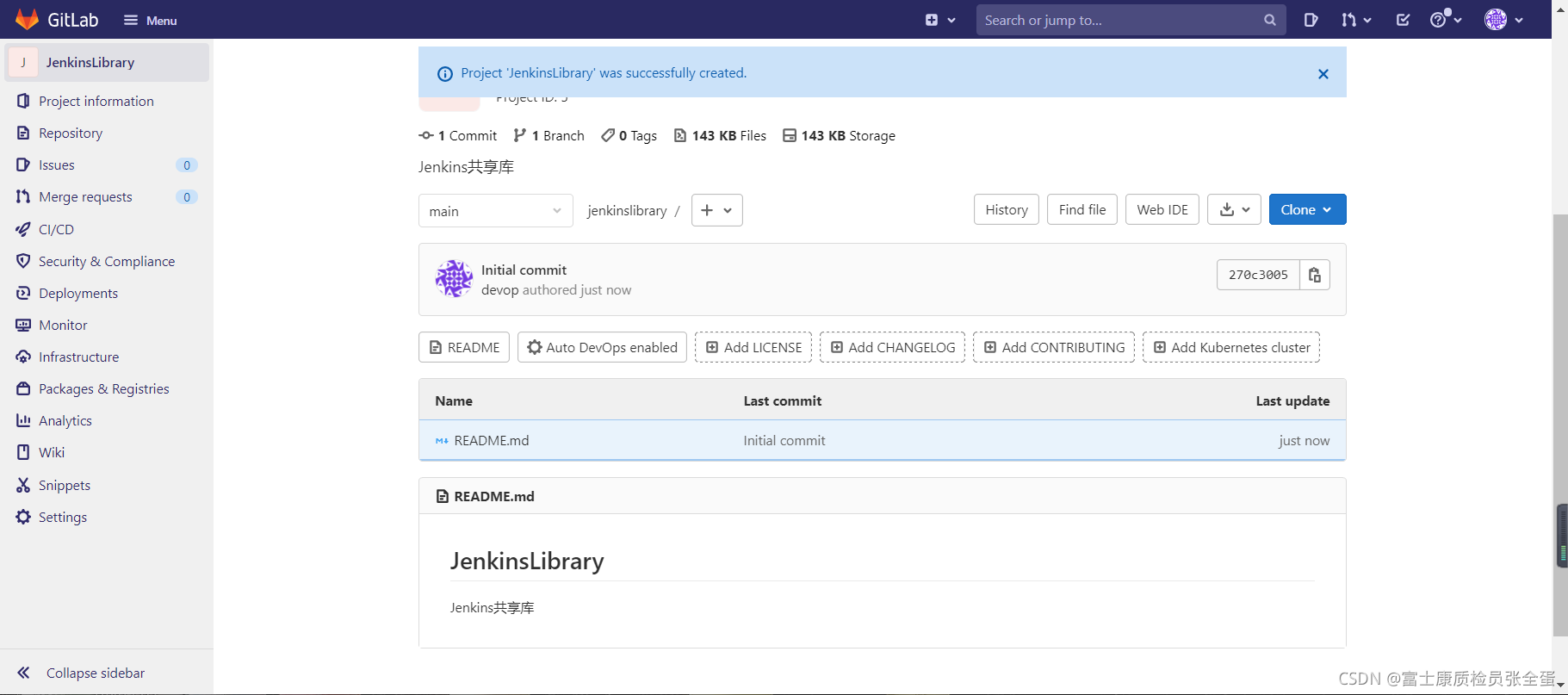
Task: Open the Initial commit title link
Action: click(524, 270)
